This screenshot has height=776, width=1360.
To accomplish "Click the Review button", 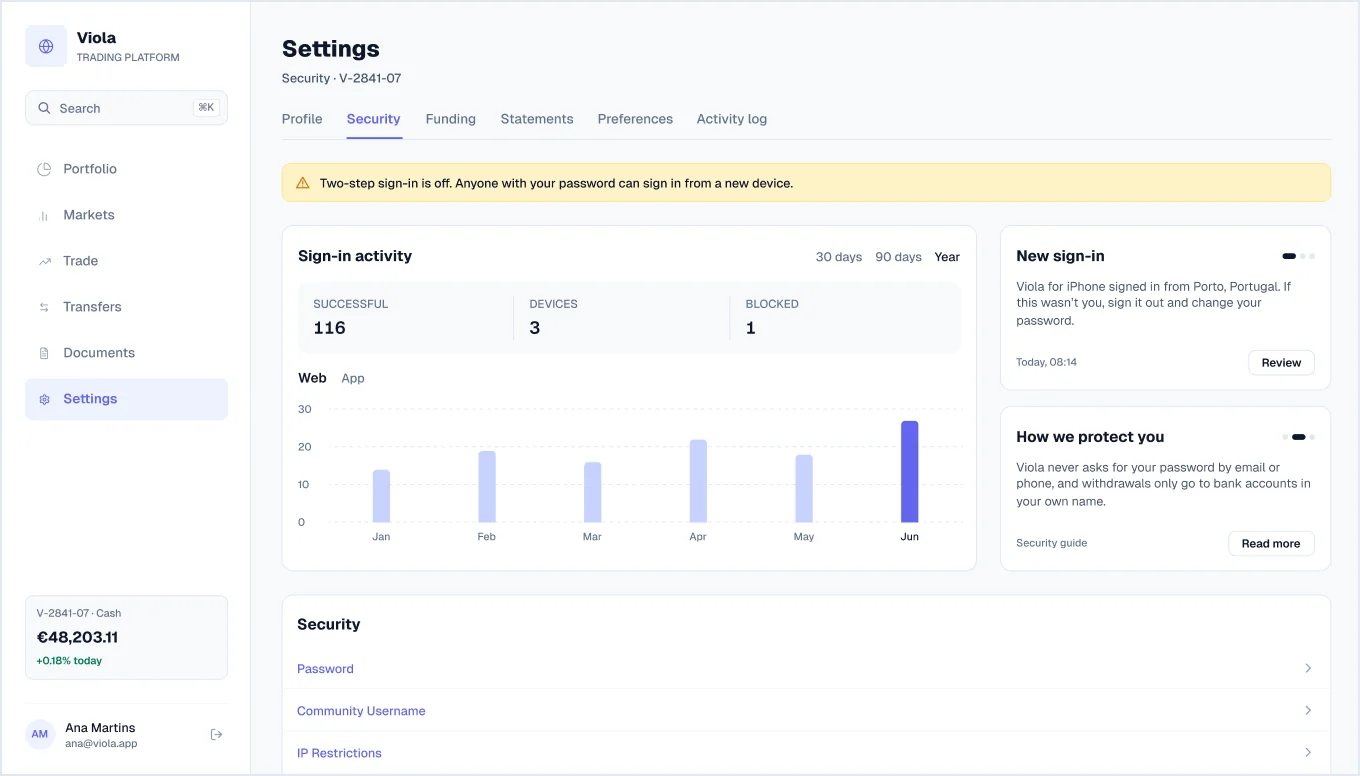I will click(1281, 363).
